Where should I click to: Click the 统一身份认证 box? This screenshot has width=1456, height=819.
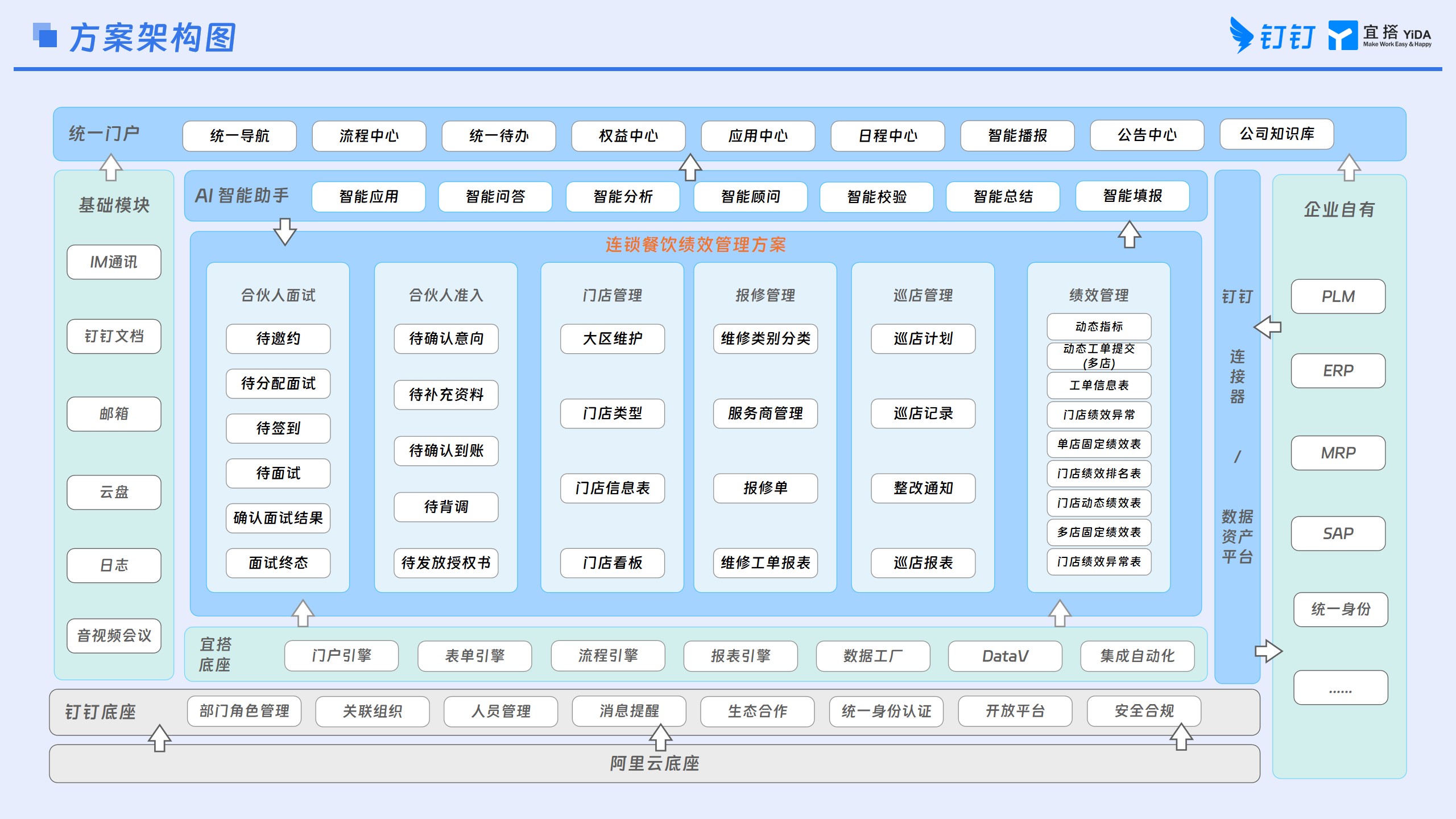(x=886, y=712)
